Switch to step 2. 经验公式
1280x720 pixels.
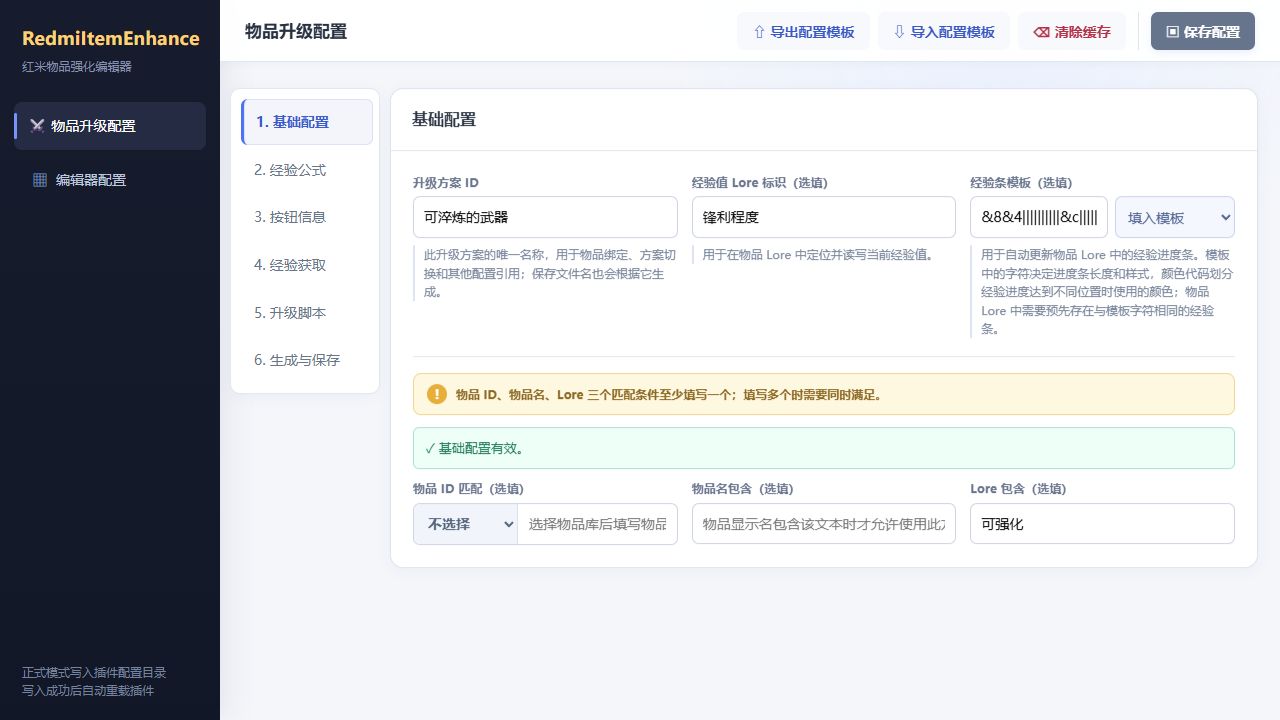[305, 170]
